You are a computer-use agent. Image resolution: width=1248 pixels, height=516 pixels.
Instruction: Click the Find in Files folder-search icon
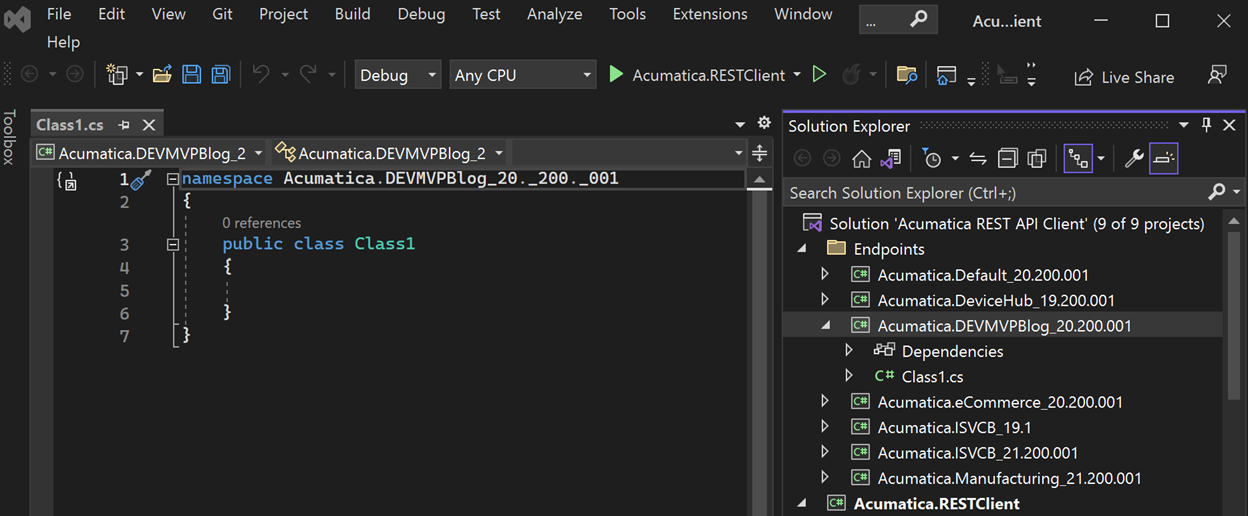pyautogui.click(x=907, y=75)
